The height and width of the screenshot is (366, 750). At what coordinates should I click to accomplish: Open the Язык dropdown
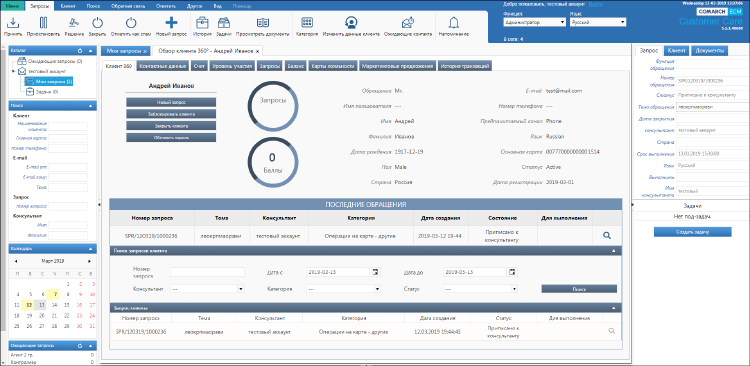pos(598,22)
